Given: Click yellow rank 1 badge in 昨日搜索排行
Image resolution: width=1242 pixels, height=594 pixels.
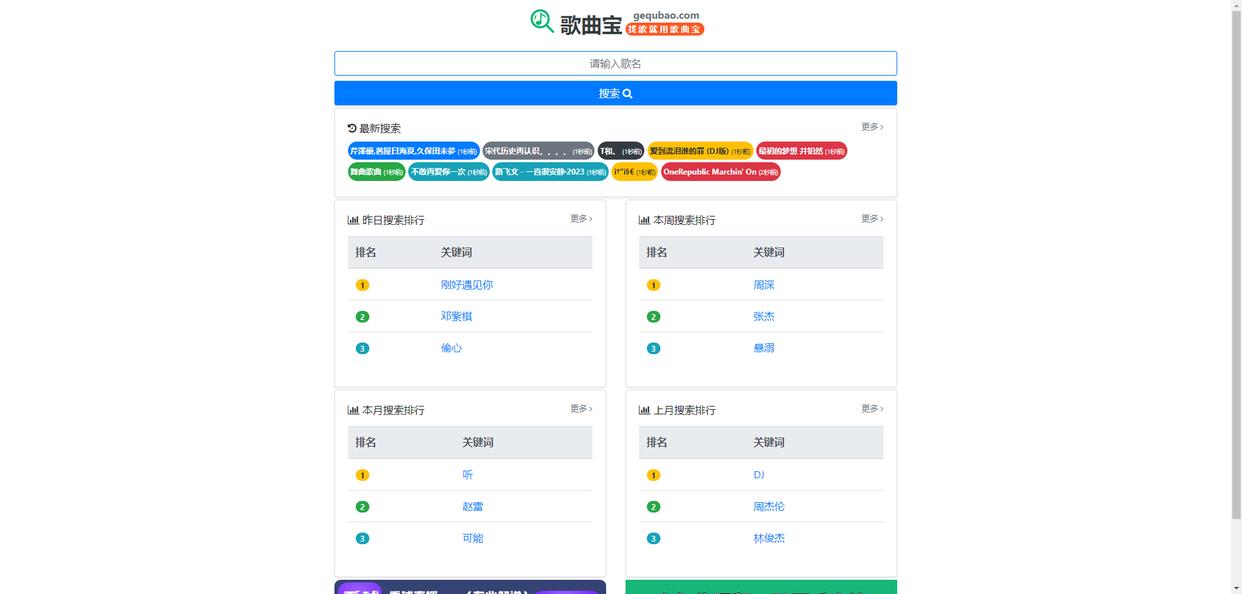Looking at the screenshot, I should (x=362, y=285).
